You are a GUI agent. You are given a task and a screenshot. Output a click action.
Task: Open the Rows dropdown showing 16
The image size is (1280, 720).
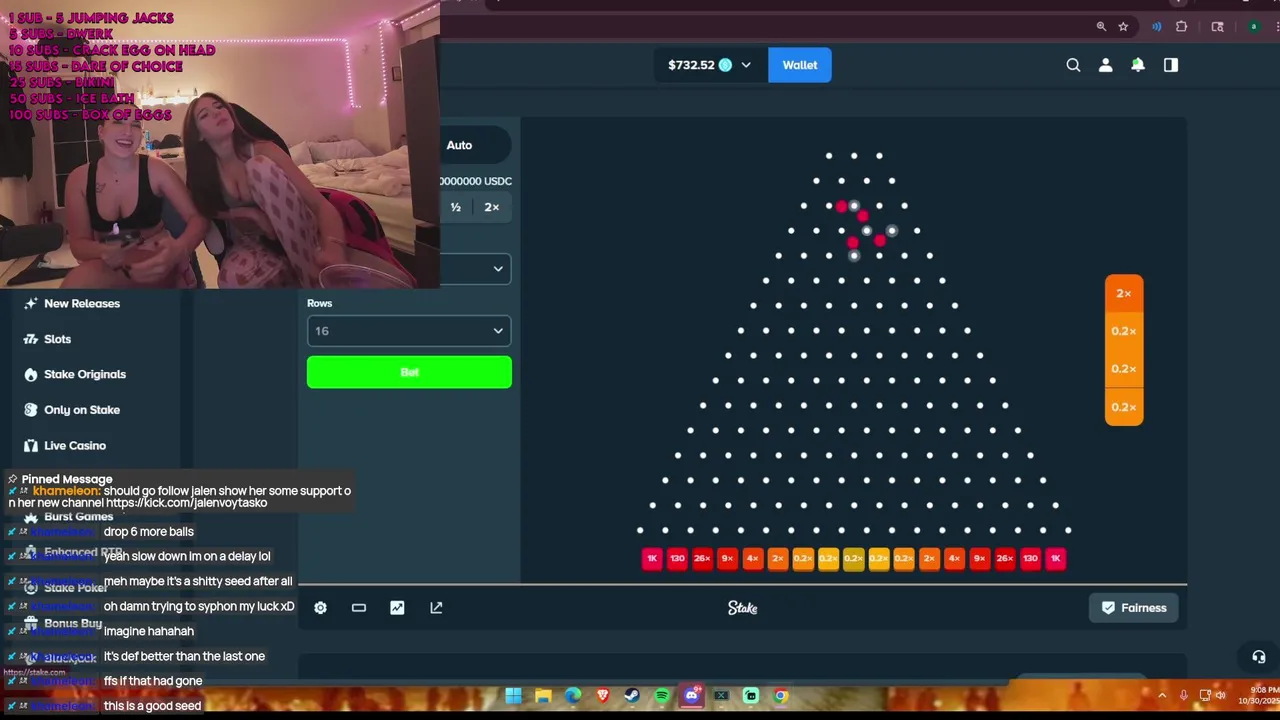[409, 331]
